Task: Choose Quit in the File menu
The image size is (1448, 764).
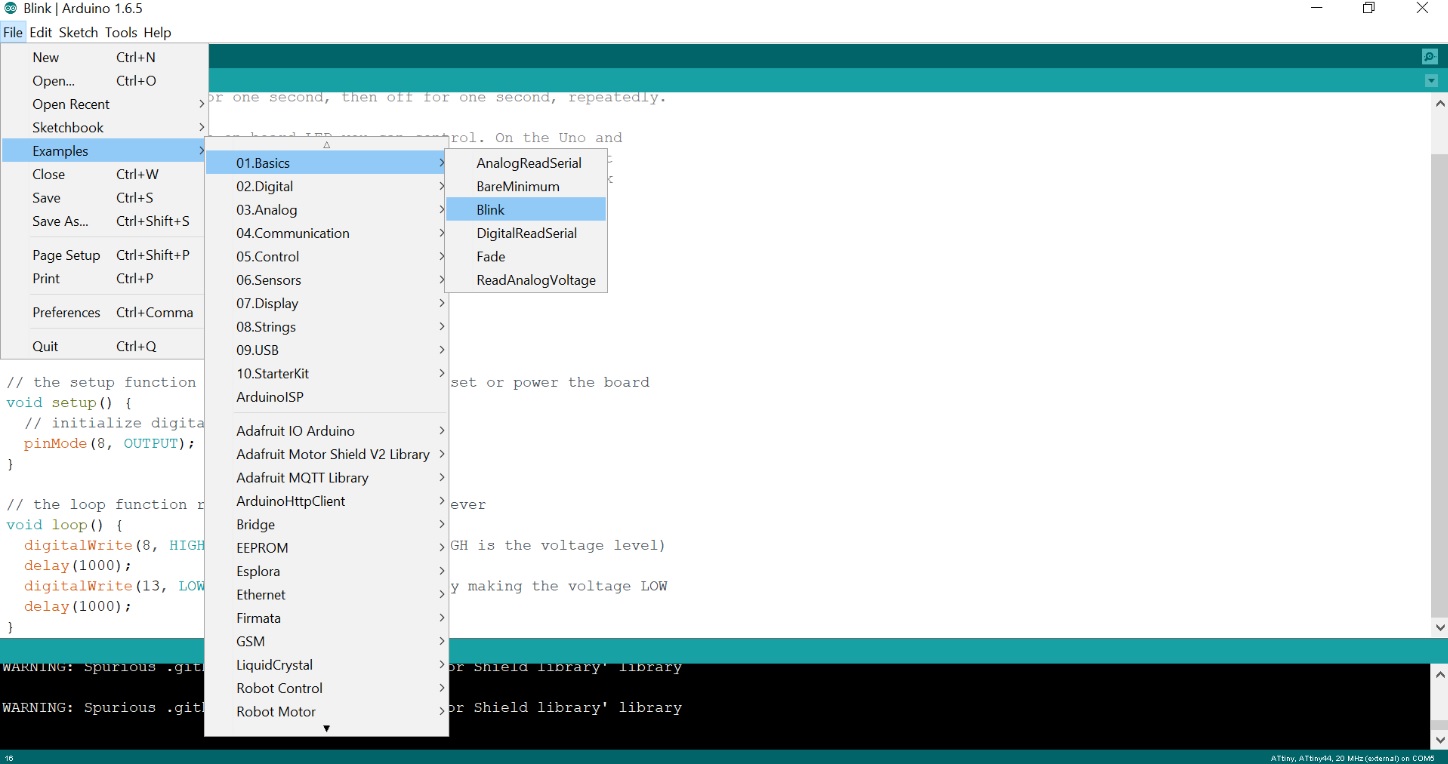Action: (x=104, y=346)
